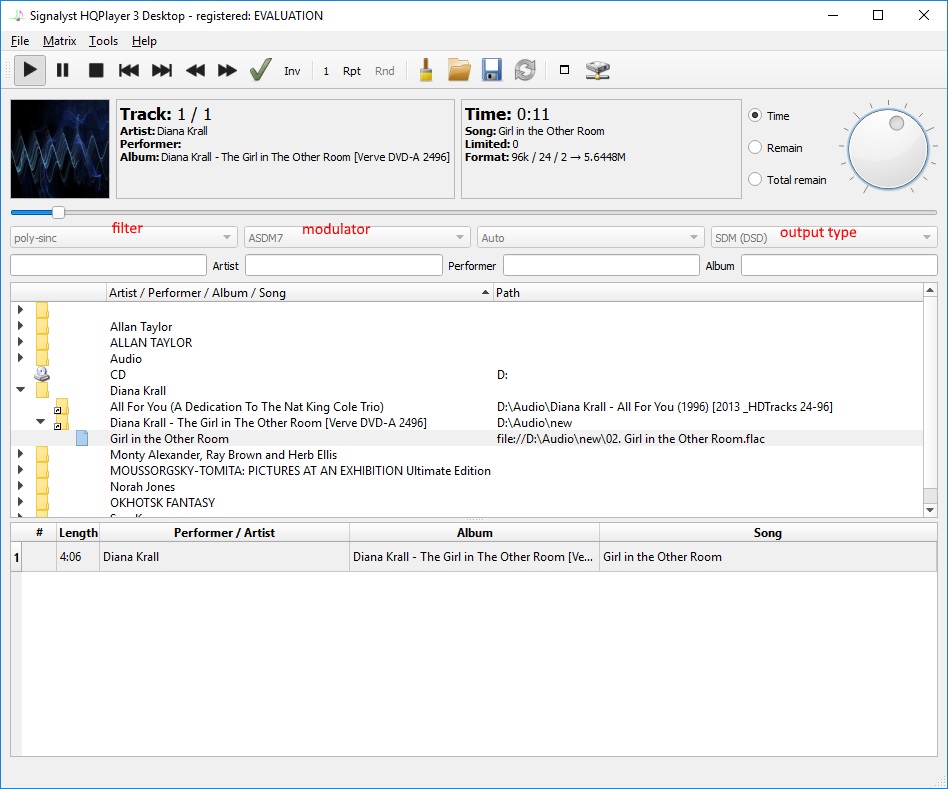The width and height of the screenshot is (948, 789).
Task: Click the green checkmark icon
Action: 260,70
